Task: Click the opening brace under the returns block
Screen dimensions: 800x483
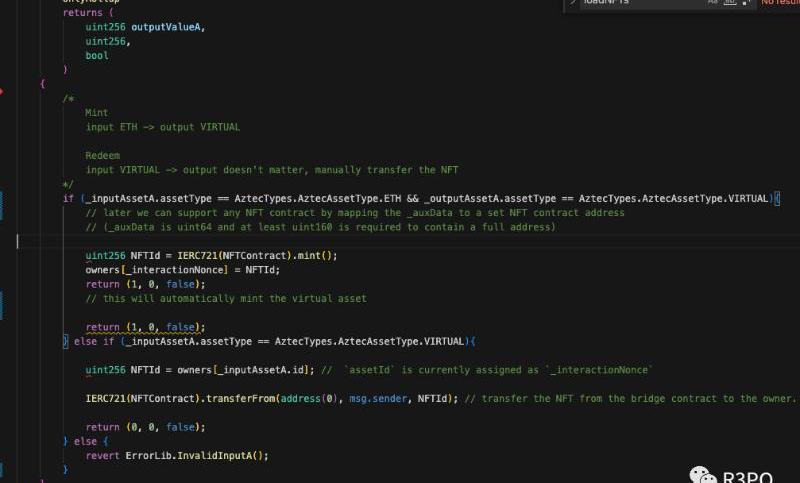Action: (x=42, y=84)
